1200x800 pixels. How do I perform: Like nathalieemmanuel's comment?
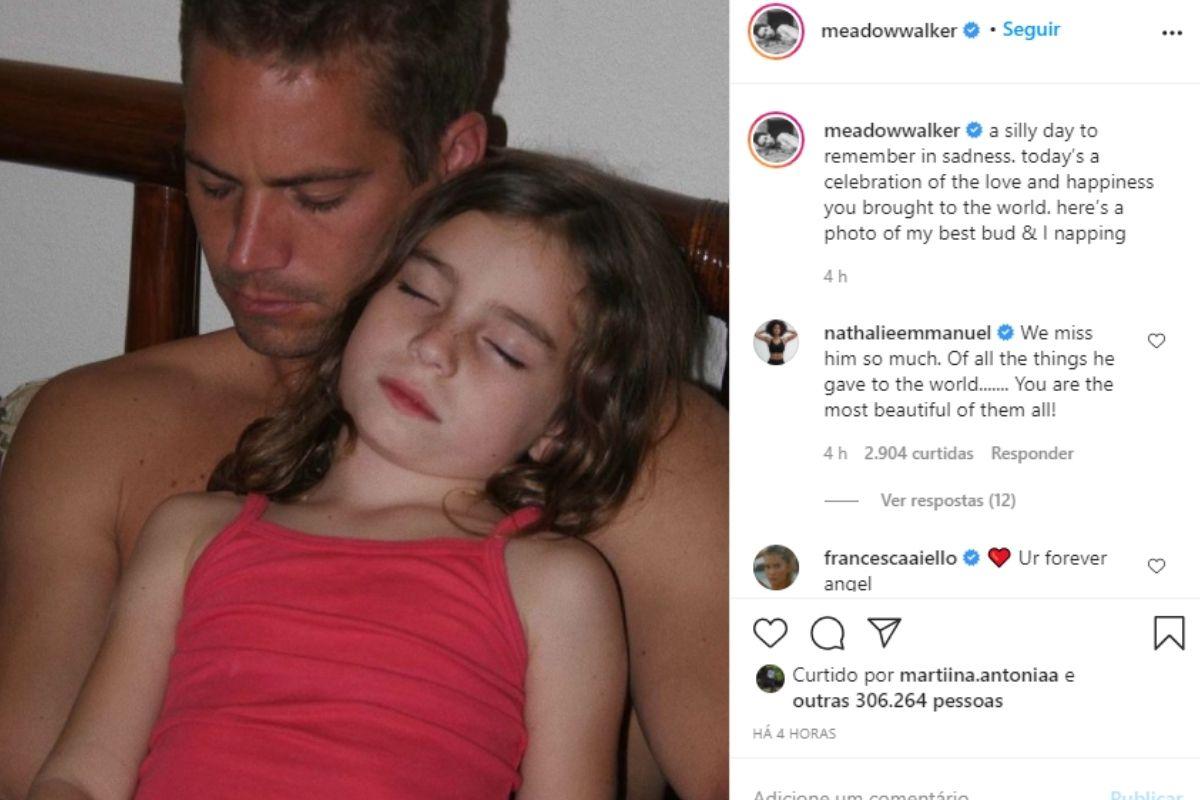pos(1156,341)
